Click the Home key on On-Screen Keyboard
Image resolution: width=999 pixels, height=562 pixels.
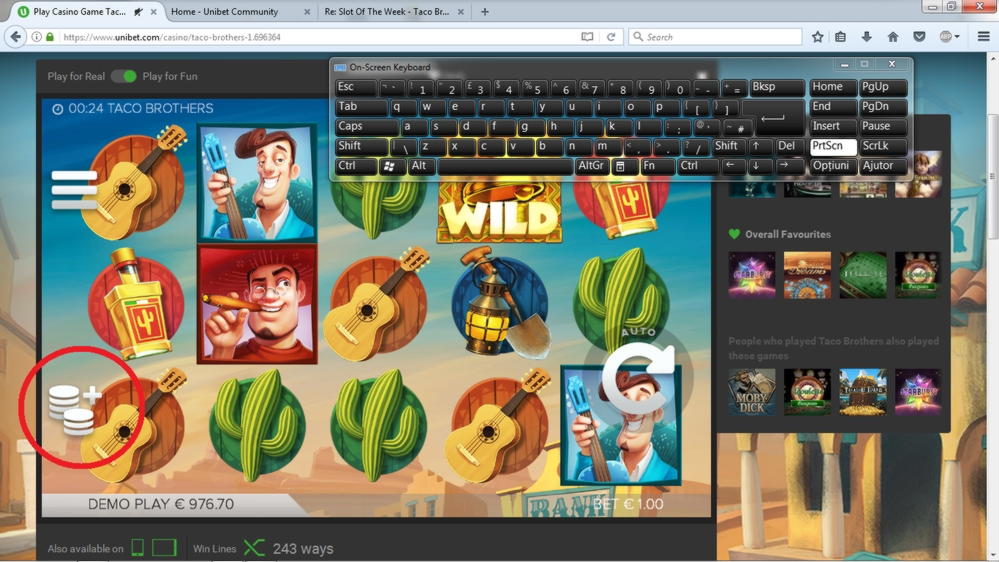pos(833,87)
